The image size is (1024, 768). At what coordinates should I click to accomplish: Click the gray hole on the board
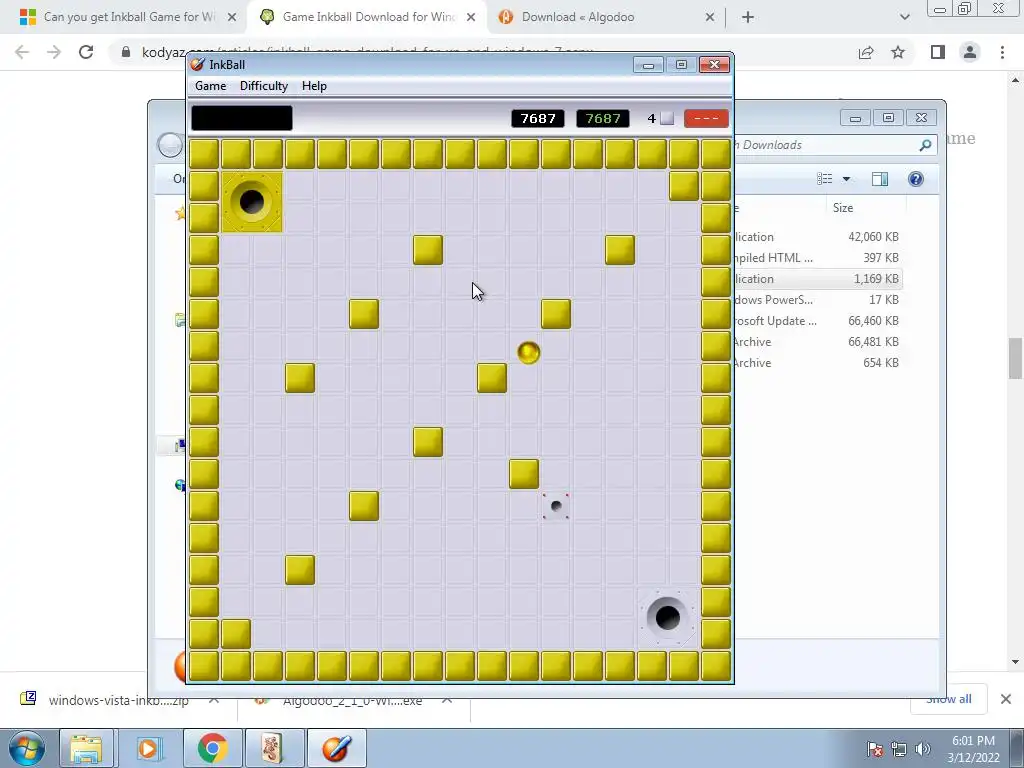667,617
